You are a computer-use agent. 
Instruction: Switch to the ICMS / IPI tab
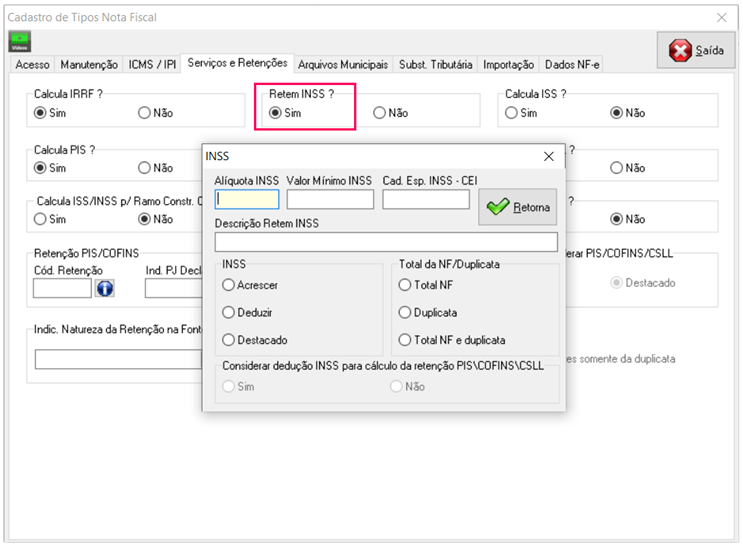click(152, 65)
